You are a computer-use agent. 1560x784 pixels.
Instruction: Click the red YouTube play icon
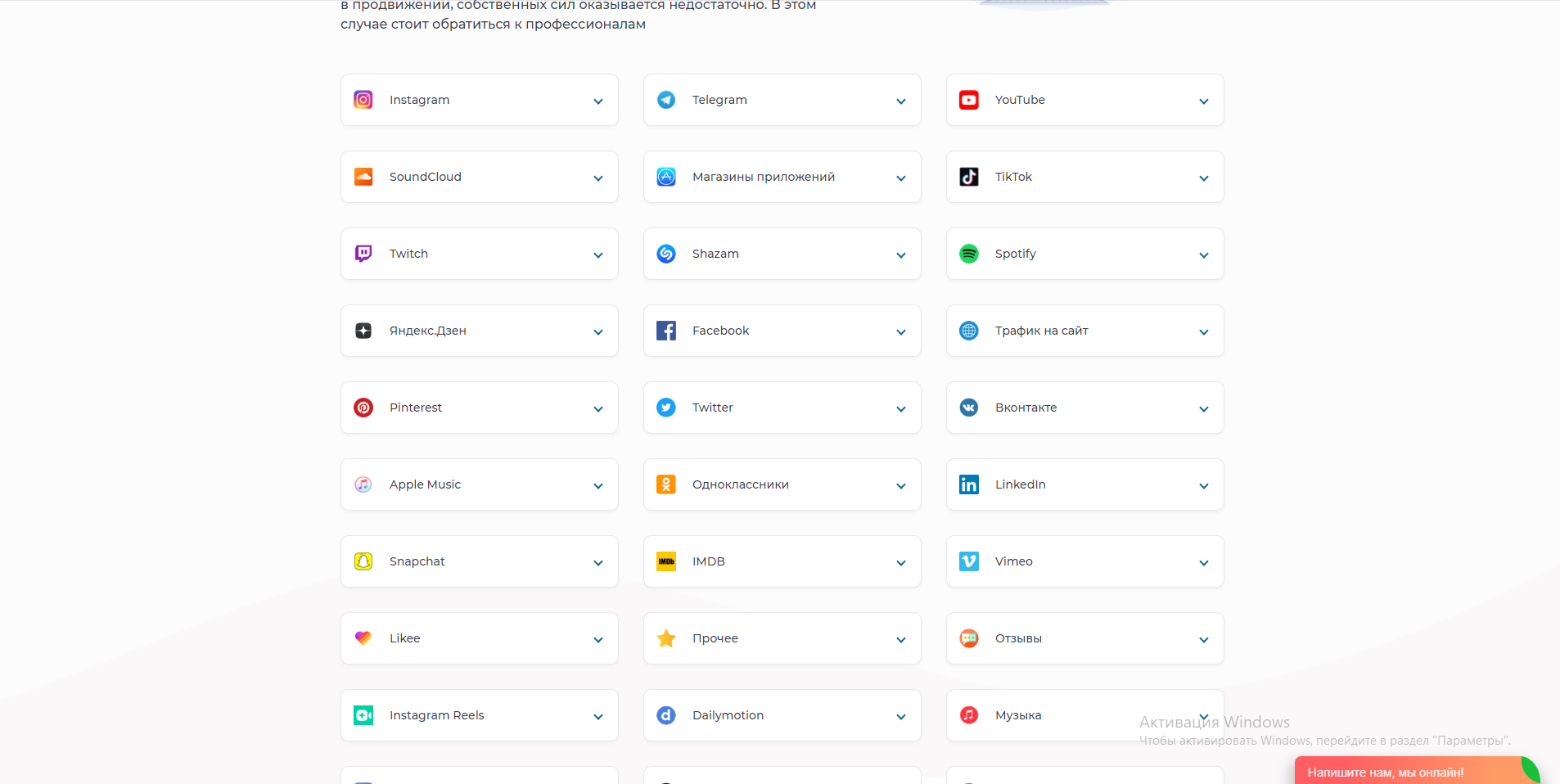click(x=969, y=100)
